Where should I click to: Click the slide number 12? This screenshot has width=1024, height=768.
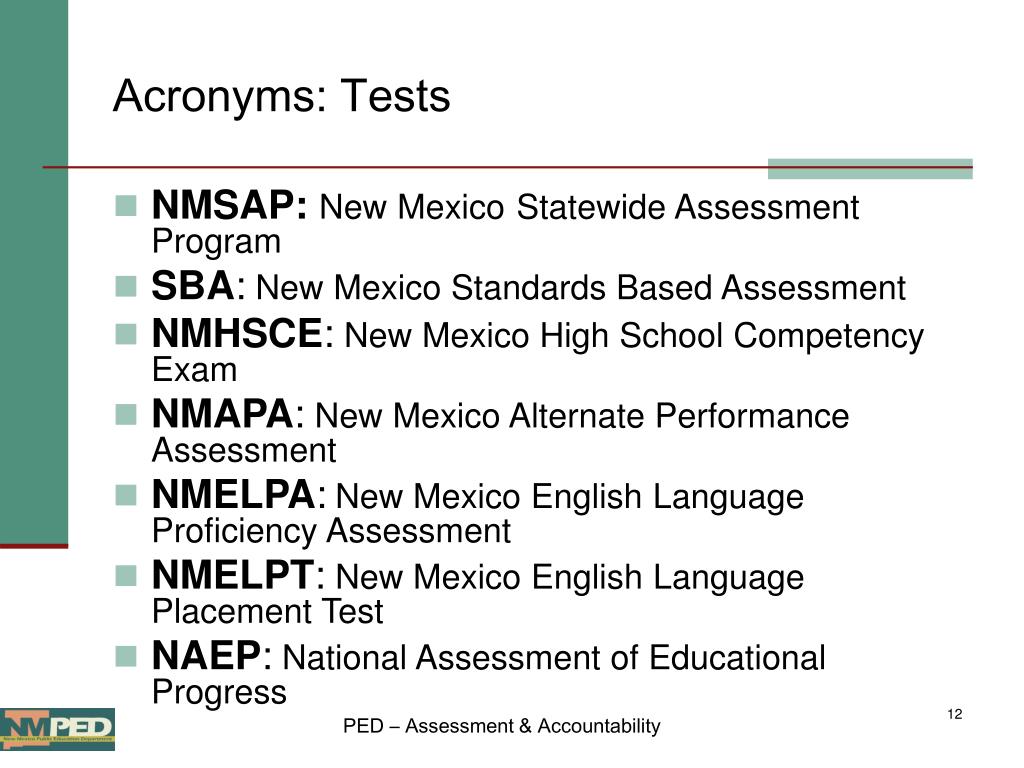(955, 714)
